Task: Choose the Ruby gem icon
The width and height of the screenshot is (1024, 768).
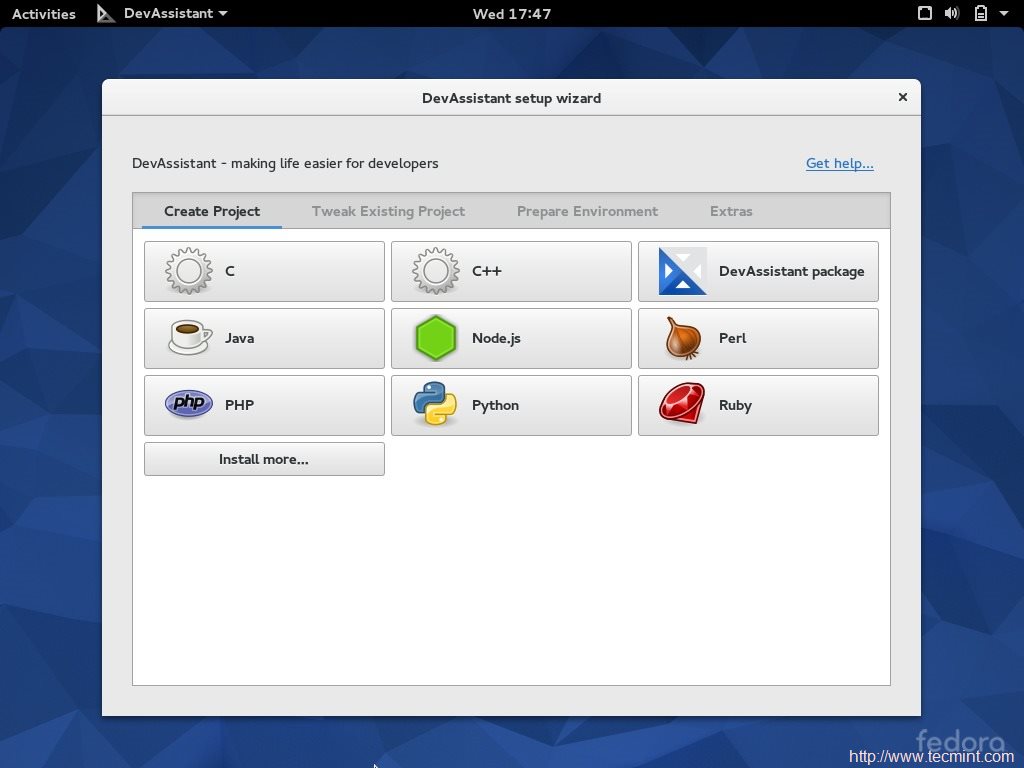Action: pos(682,405)
